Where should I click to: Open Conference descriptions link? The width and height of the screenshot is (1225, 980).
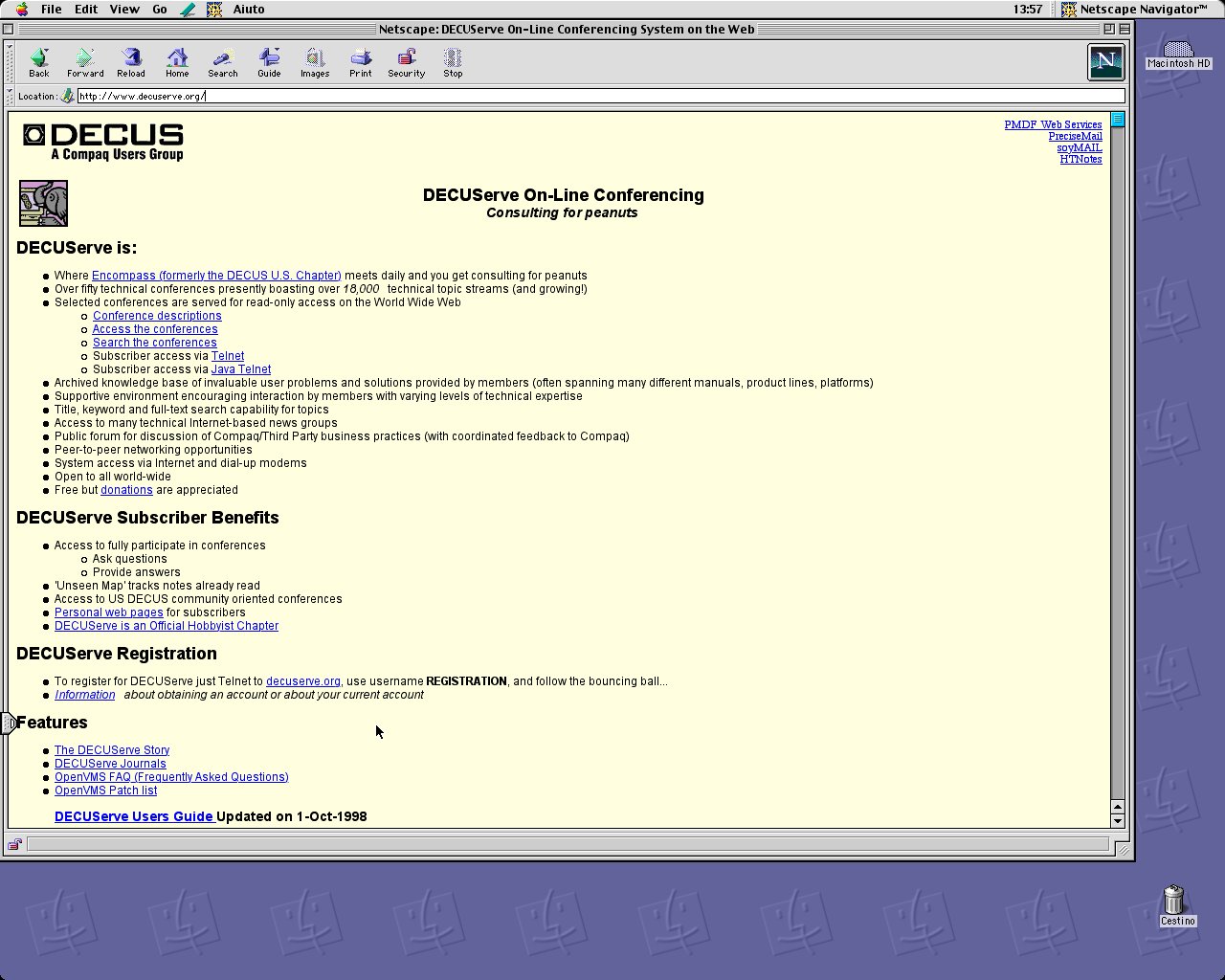(x=157, y=316)
